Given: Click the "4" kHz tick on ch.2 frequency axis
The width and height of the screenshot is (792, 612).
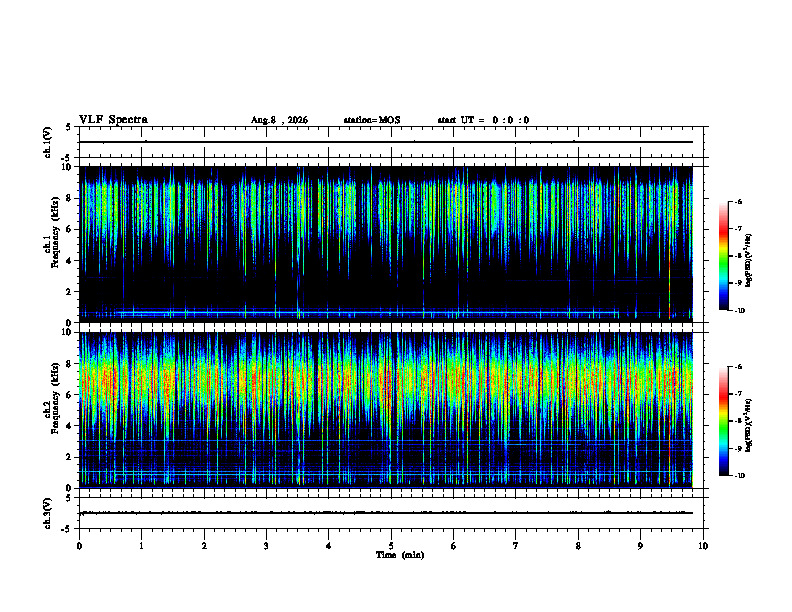Looking at the screenshot, I should tap(70, 426).
